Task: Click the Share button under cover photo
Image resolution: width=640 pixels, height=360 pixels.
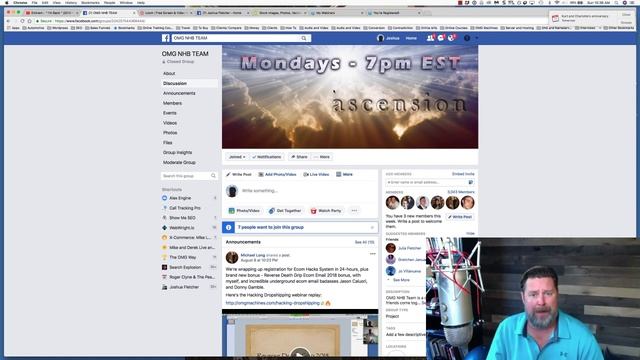Action: (299, 157)
